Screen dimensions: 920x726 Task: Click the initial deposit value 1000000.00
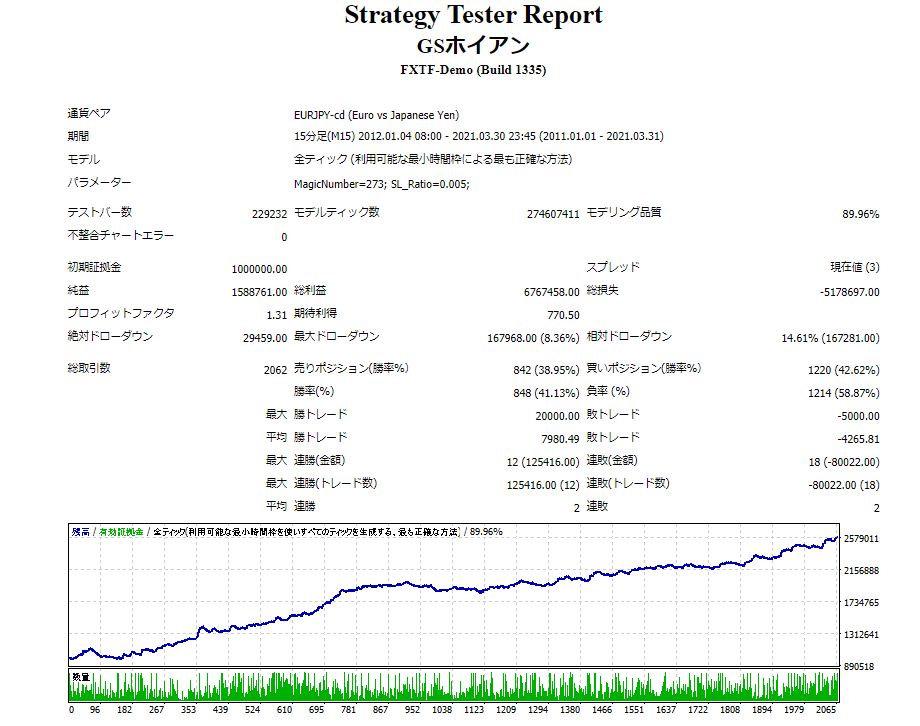pos(259,269)
